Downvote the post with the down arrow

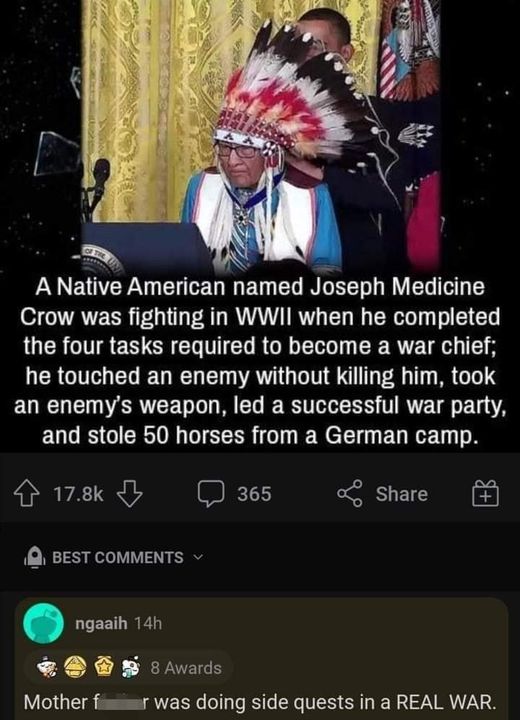pyautogui.click(x=130, y=494)
